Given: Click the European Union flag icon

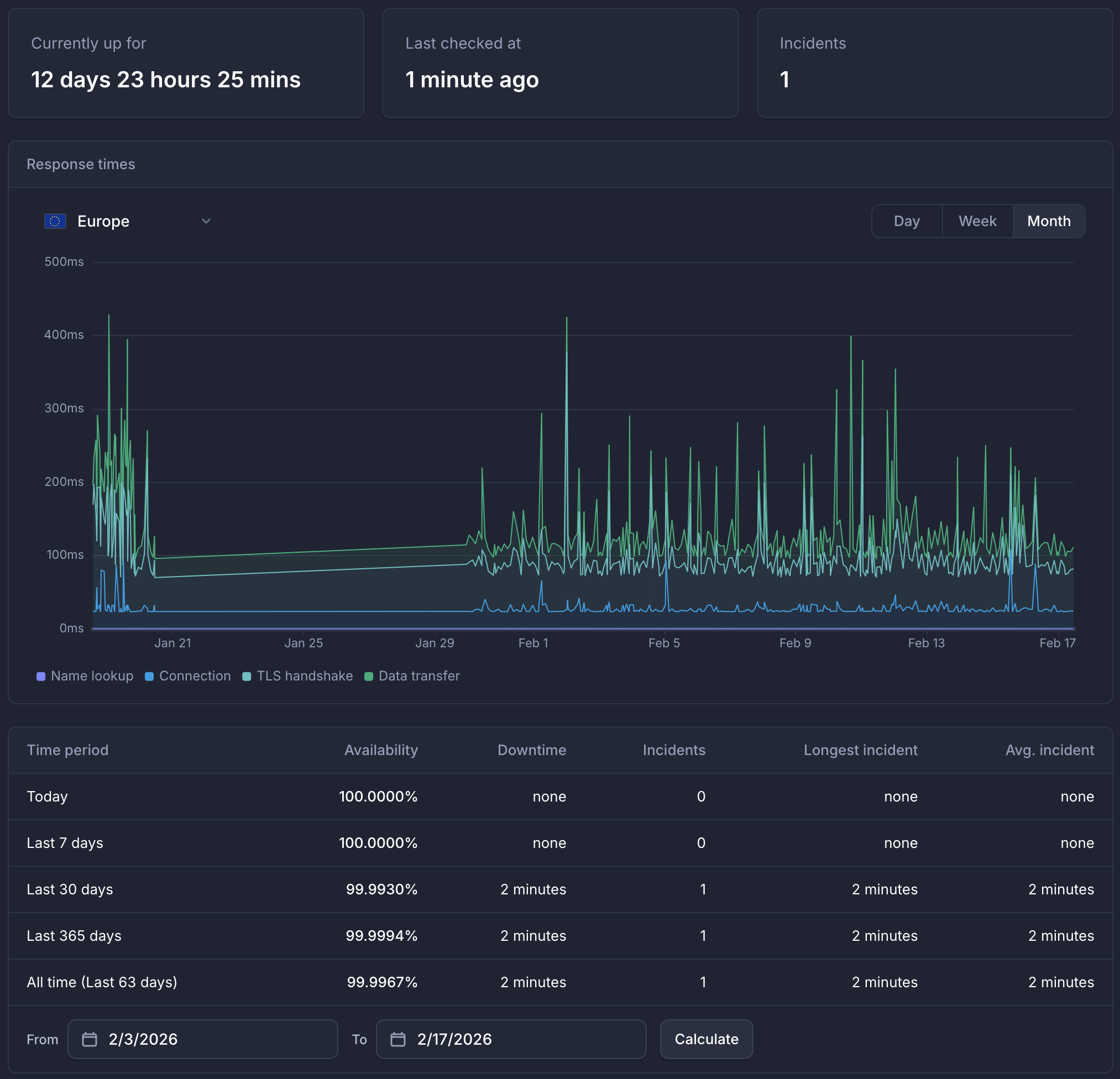Looking at the screenshot, I should [55, 221].
